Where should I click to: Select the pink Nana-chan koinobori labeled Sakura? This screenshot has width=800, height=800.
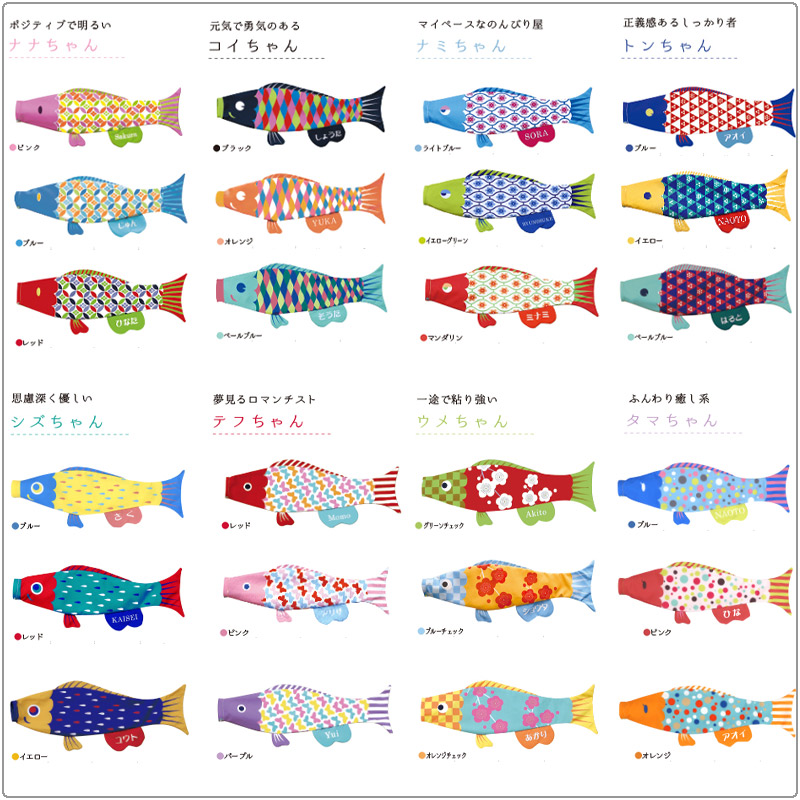point(98,117)
